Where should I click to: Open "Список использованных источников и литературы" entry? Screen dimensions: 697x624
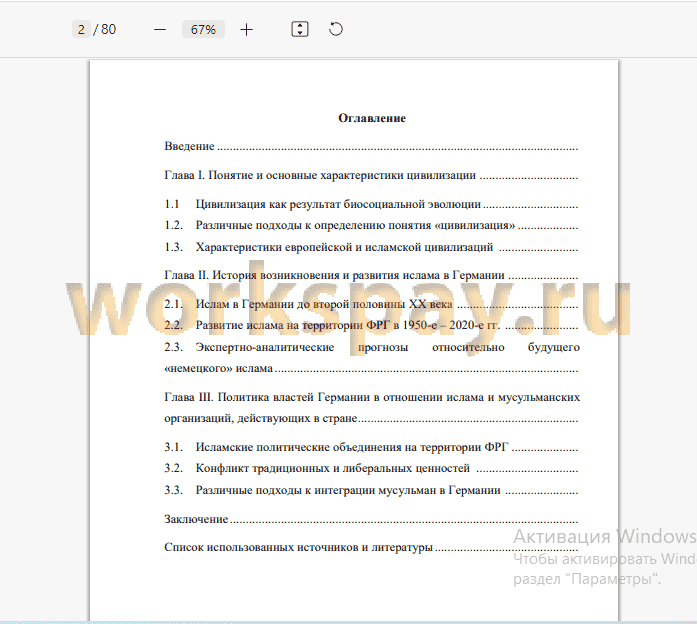coord(371,547)
